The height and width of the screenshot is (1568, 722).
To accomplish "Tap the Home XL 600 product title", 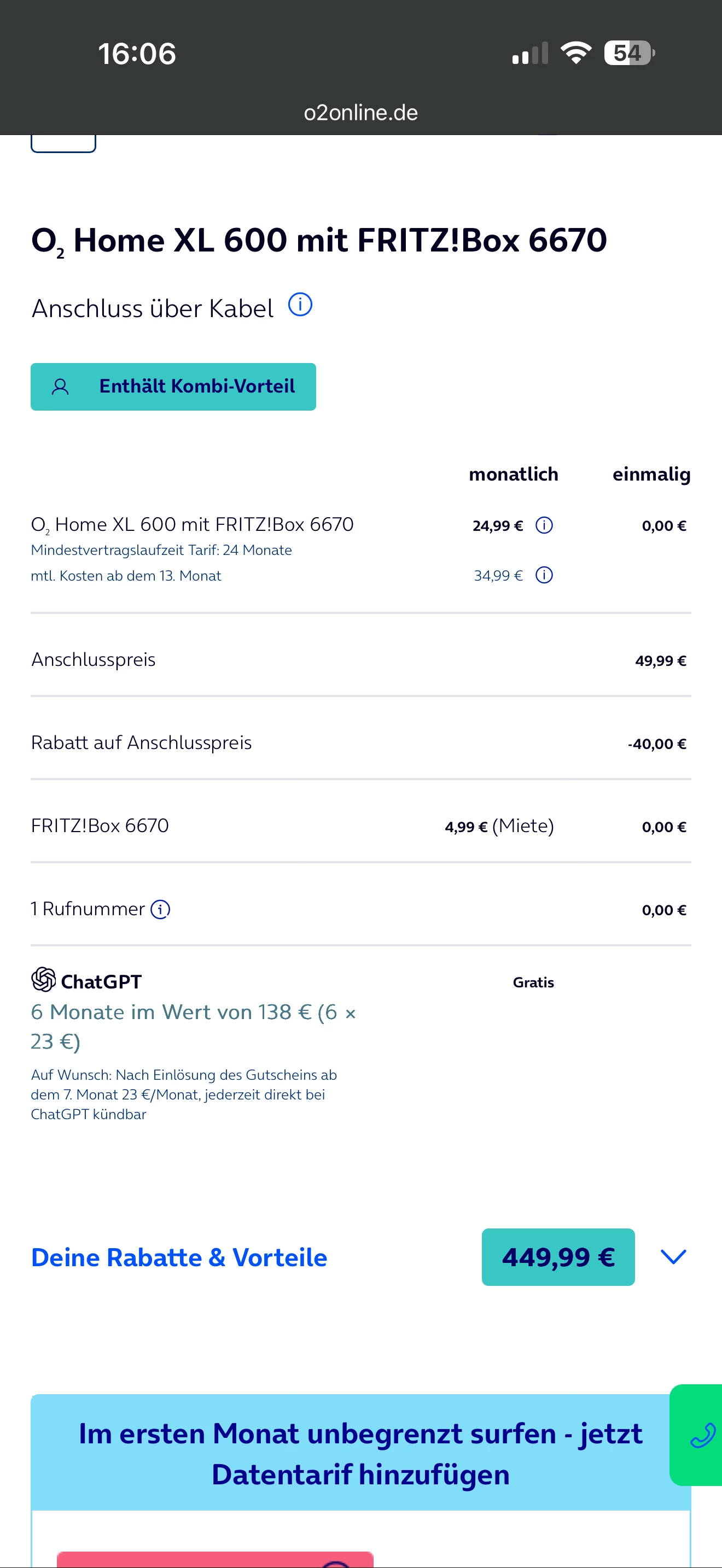I will 319,240.
